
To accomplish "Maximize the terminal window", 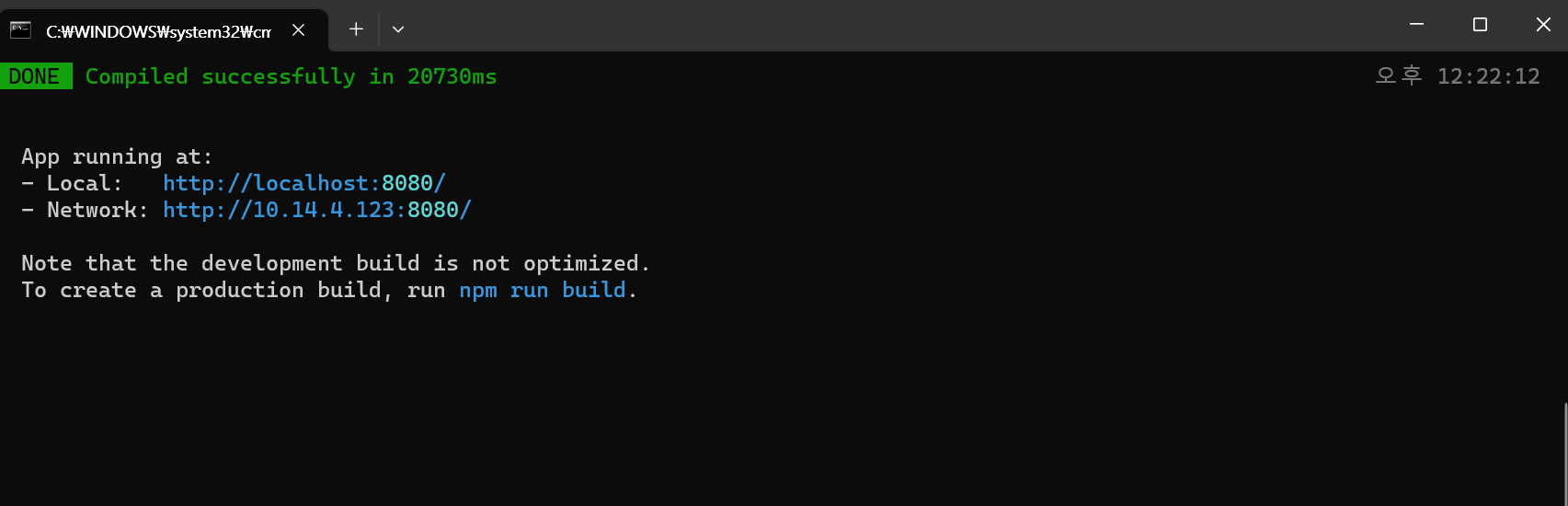I will (1480, 25).
